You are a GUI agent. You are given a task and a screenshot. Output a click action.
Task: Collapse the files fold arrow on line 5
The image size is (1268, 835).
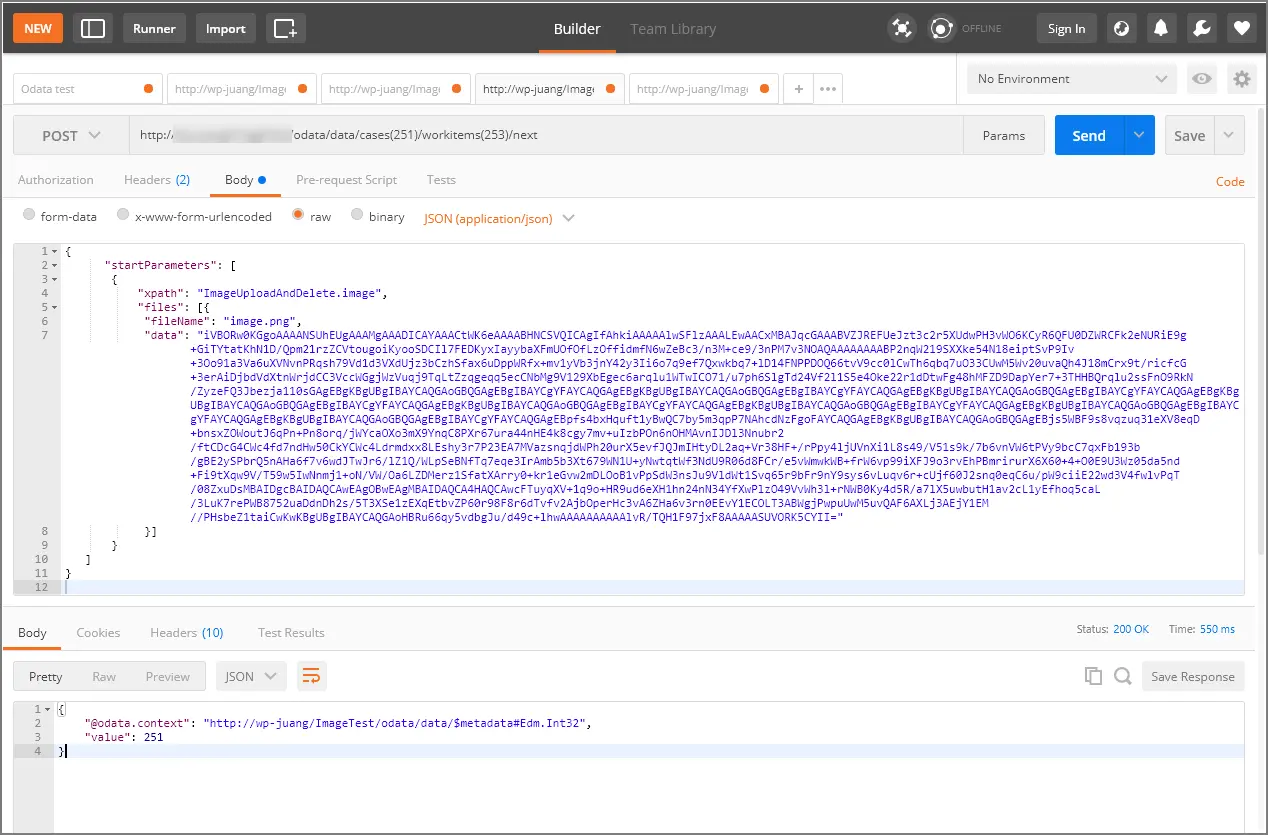click(53, 307)
